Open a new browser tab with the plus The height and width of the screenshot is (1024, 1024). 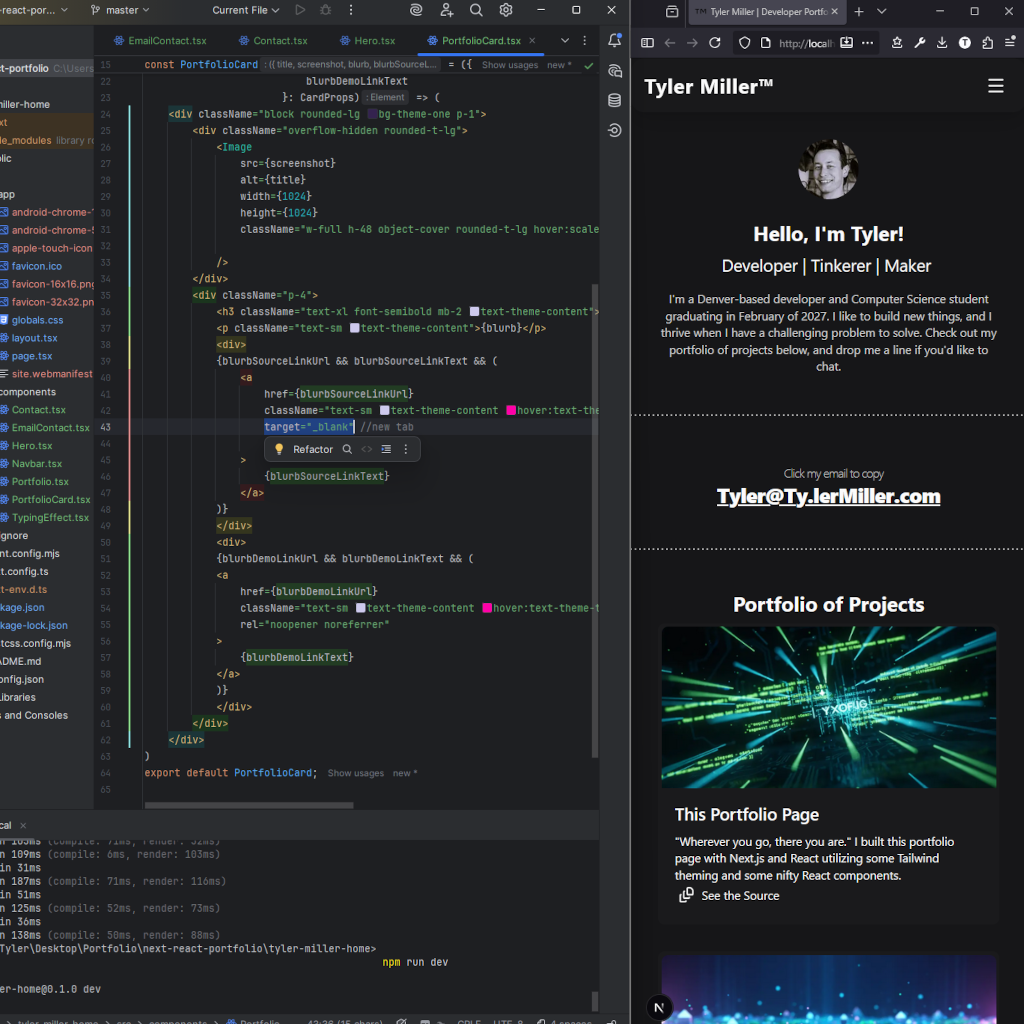click(859, 12)
